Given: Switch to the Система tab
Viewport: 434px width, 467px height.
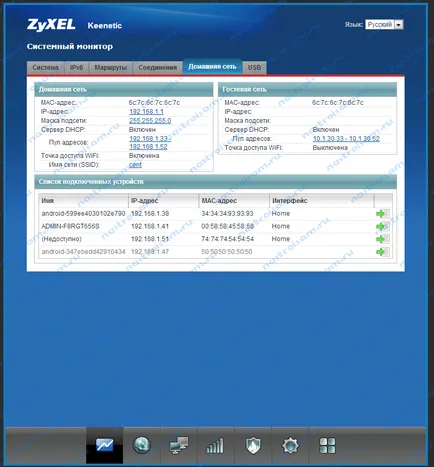Looking at the screenshot, I should 46,67.
